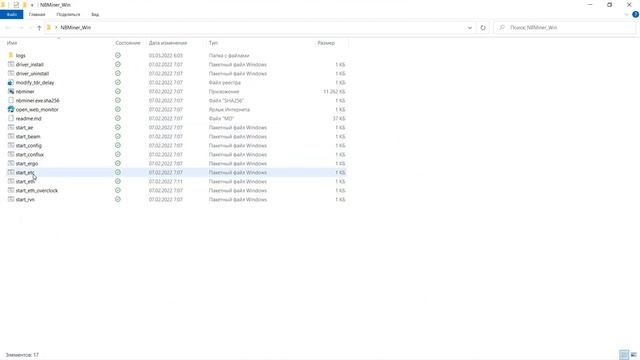
Task: Select the start_eth_overclock file name
Action: click(37, 190)
